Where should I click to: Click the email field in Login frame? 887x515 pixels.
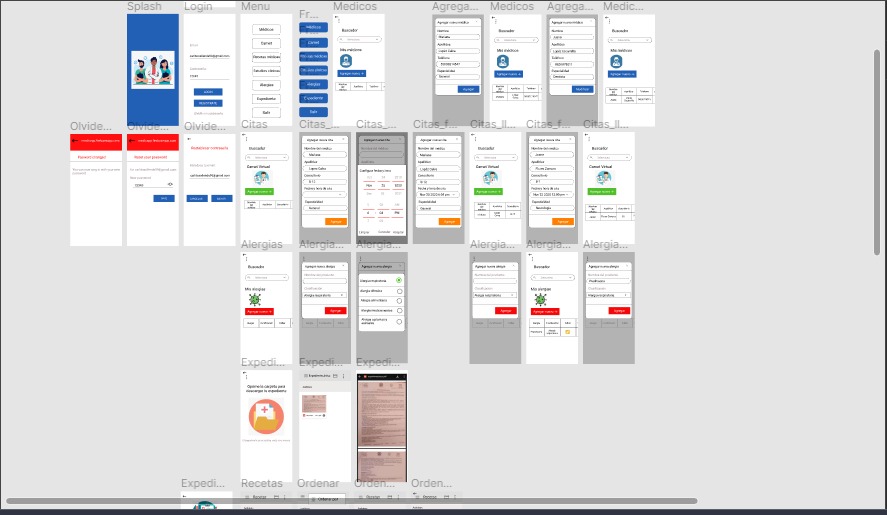pos(209,56)
